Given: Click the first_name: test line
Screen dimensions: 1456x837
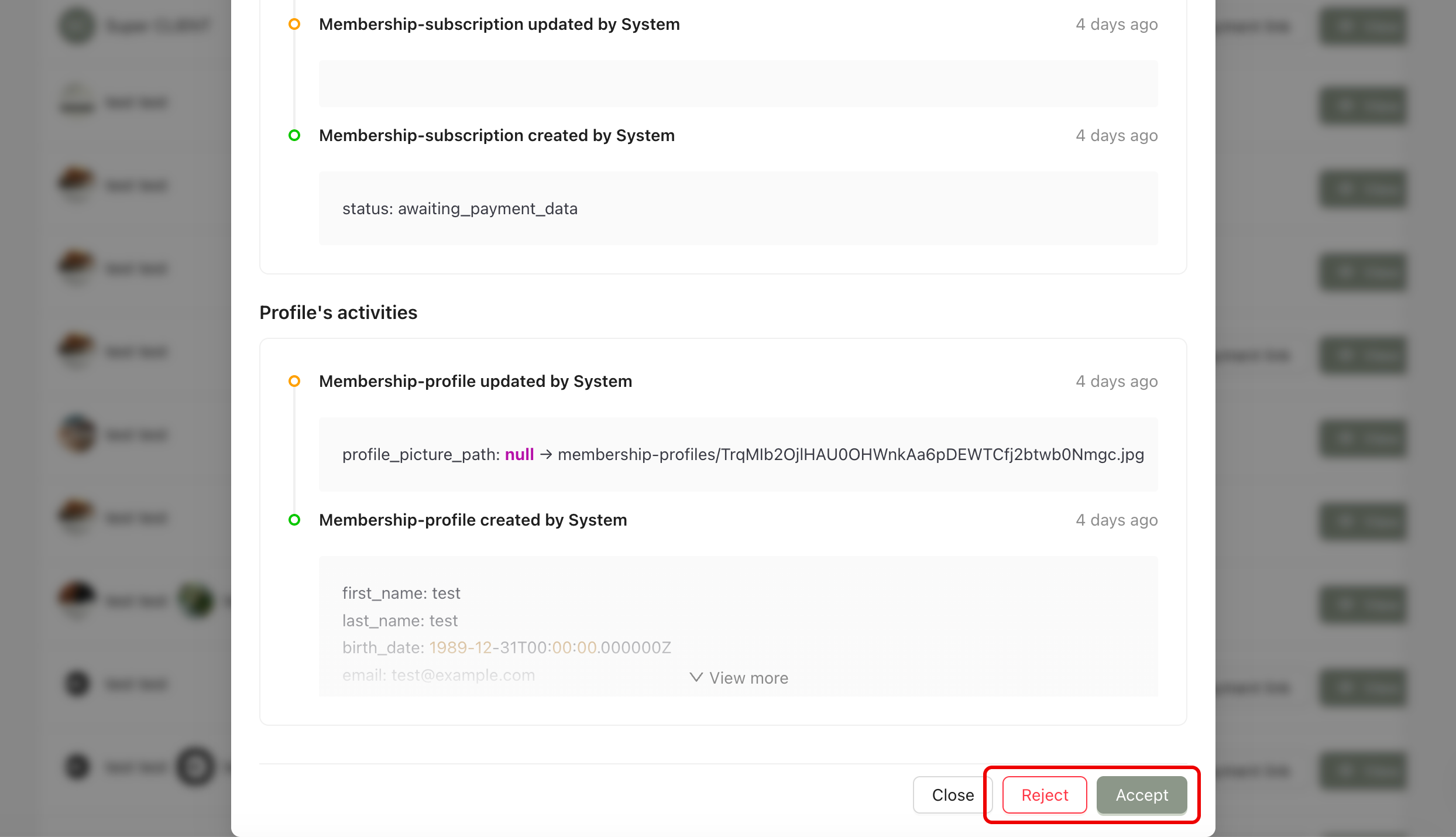Looking at the screenshot, I should pyautogui.click(x=401, y=593).
